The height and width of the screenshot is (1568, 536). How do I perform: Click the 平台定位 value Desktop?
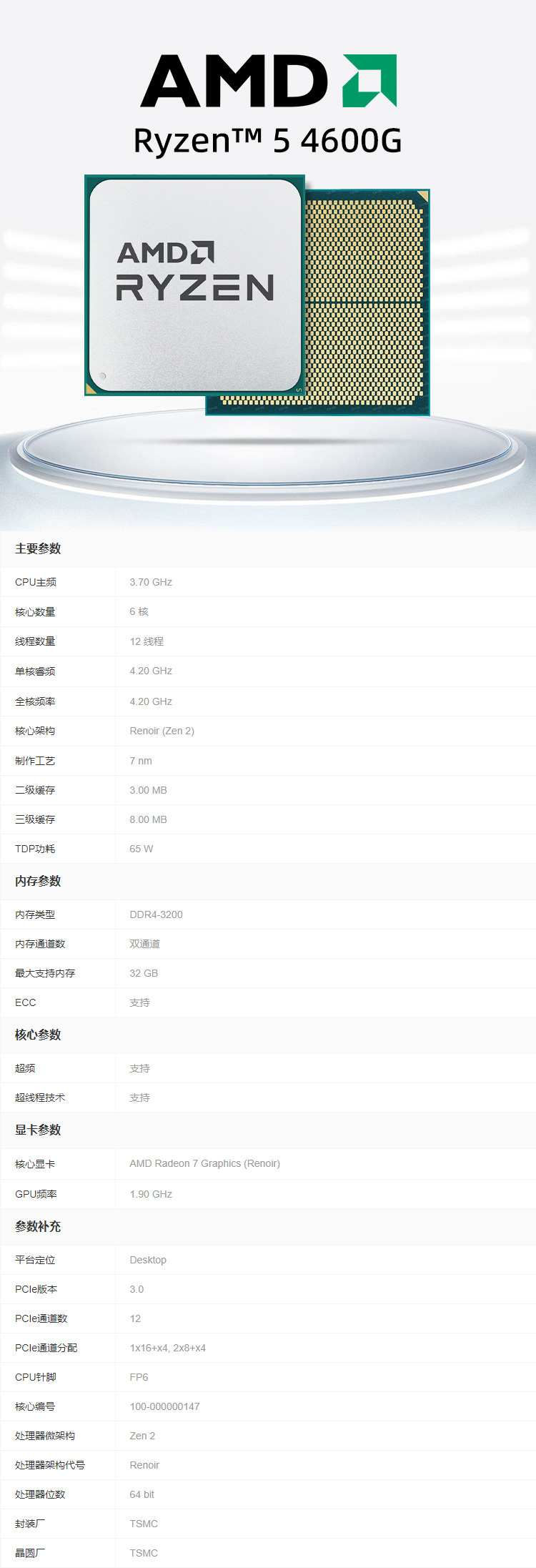click(148, 1260)
